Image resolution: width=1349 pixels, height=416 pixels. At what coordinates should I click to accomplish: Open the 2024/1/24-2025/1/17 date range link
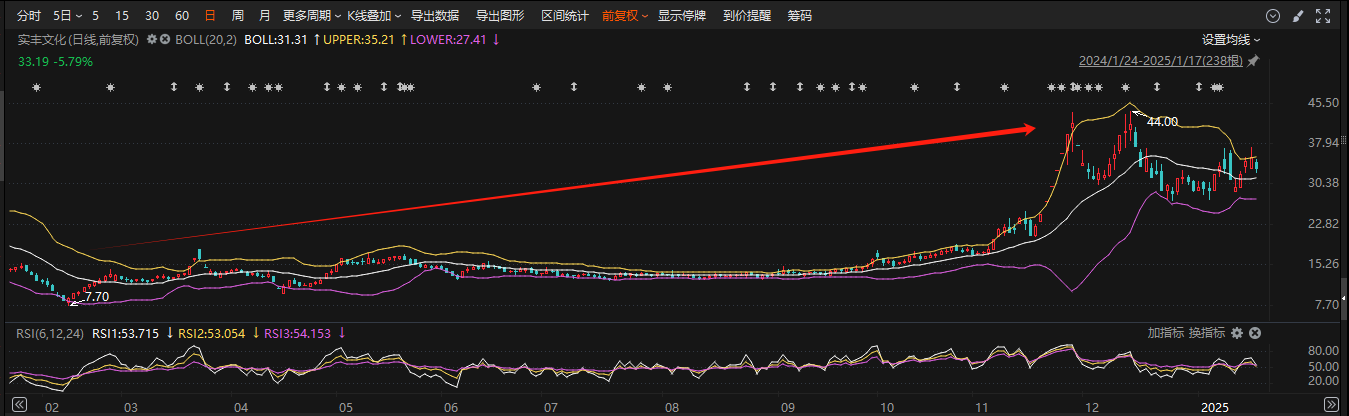point(1160,61)
